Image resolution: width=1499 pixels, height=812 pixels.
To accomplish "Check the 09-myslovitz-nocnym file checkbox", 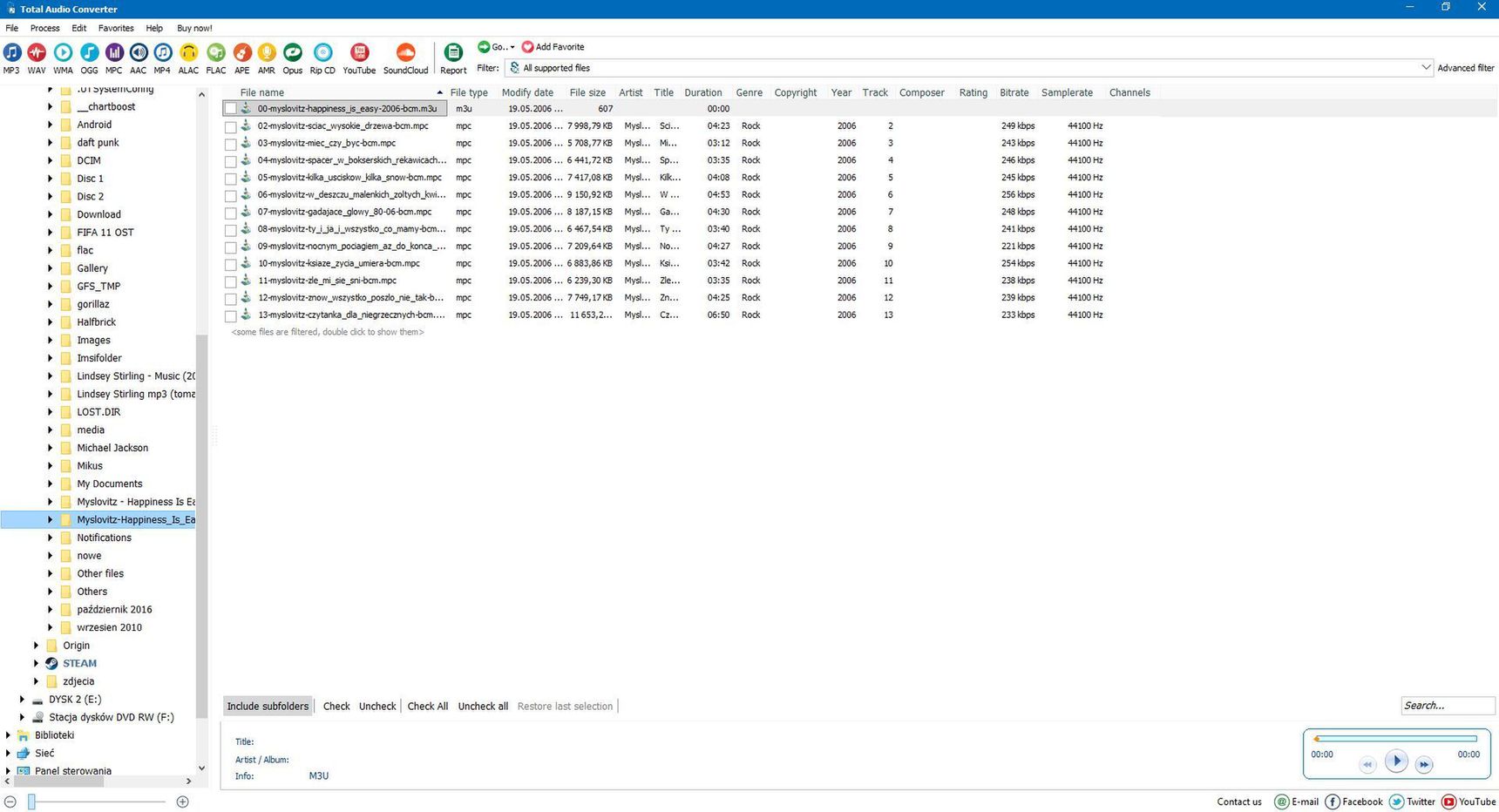I will 231,247.
